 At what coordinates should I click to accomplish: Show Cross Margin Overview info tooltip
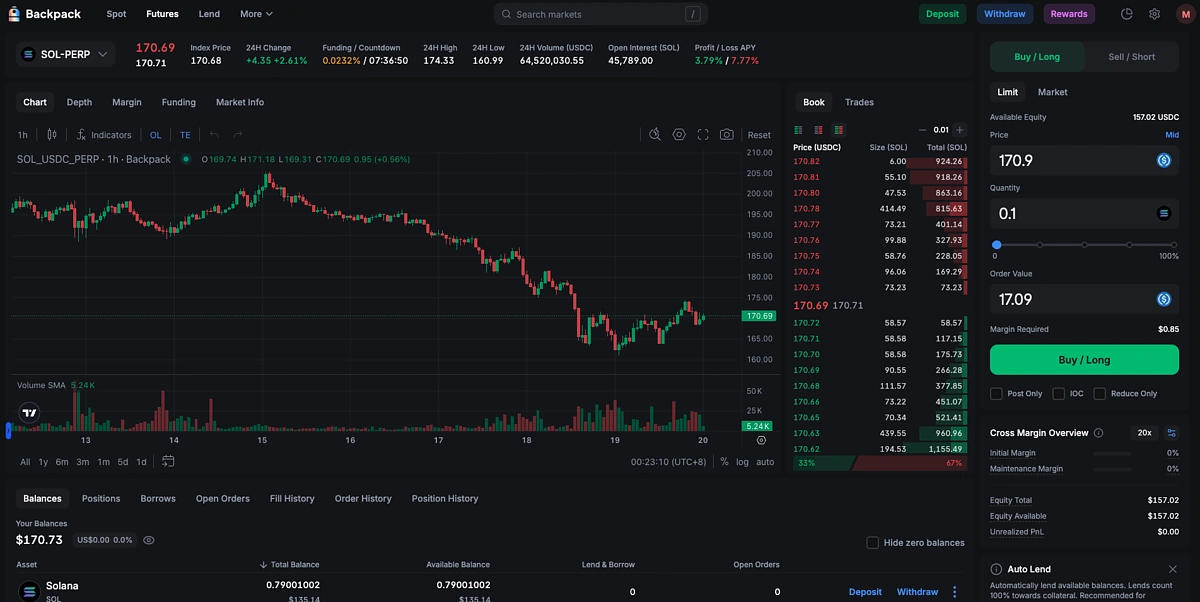[x=1099, y=433]
